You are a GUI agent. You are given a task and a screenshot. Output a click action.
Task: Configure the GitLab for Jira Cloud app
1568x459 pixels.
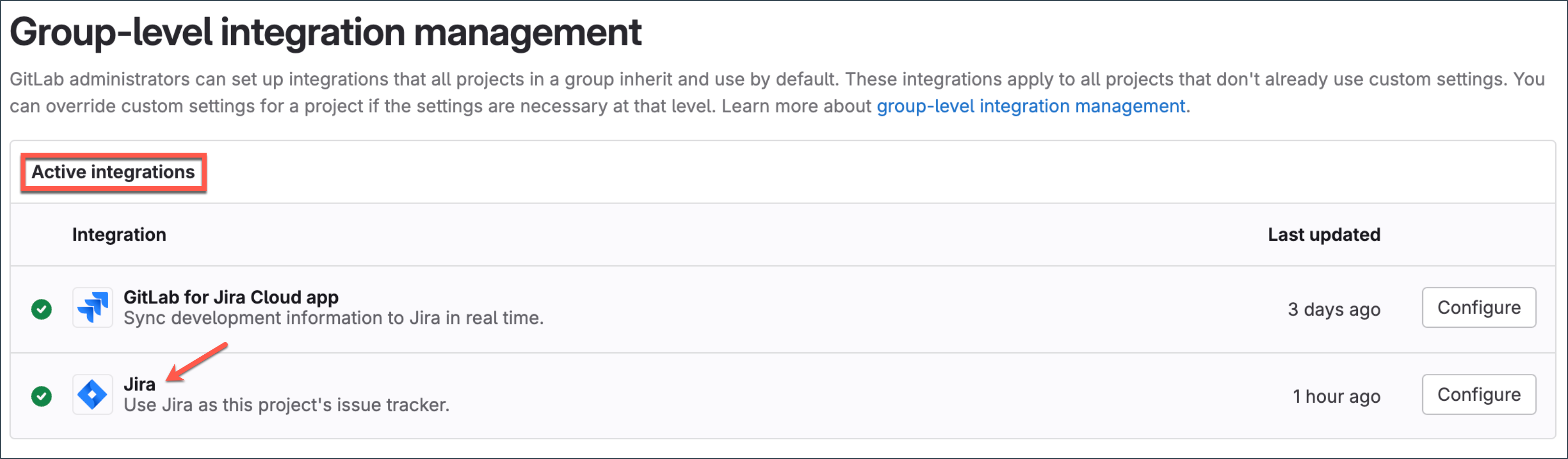pyautogui.click(x=1478, y=308)
